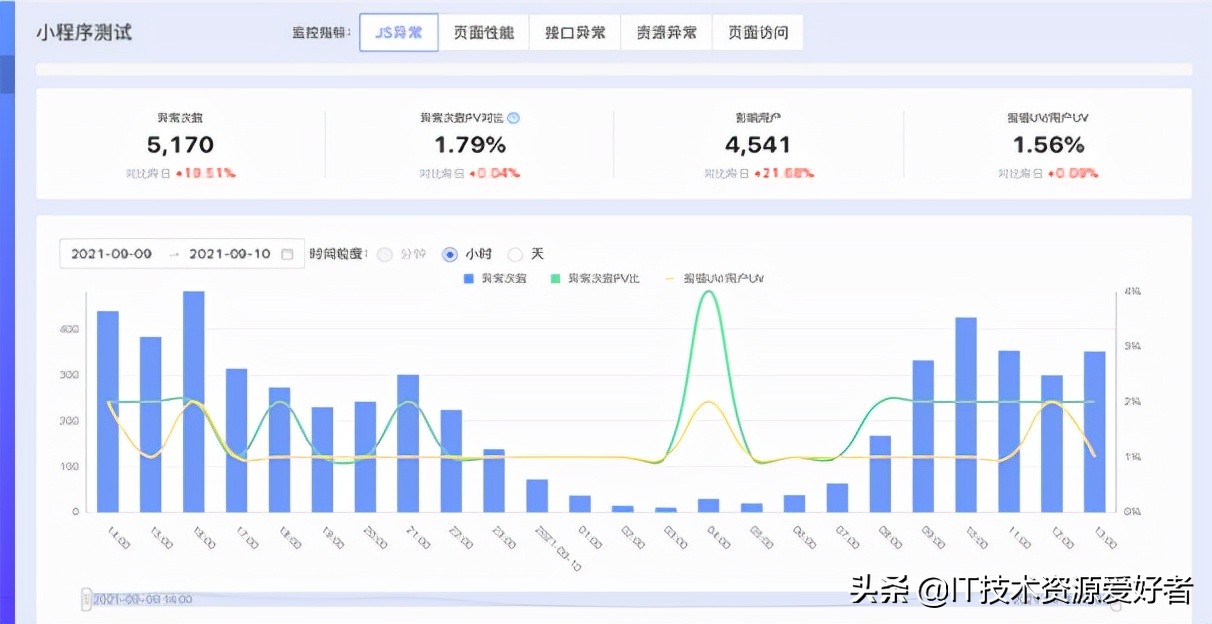1212x624 pixels.
Task: Click the 页面访问 monitoring button
Action: click(757, 31)
